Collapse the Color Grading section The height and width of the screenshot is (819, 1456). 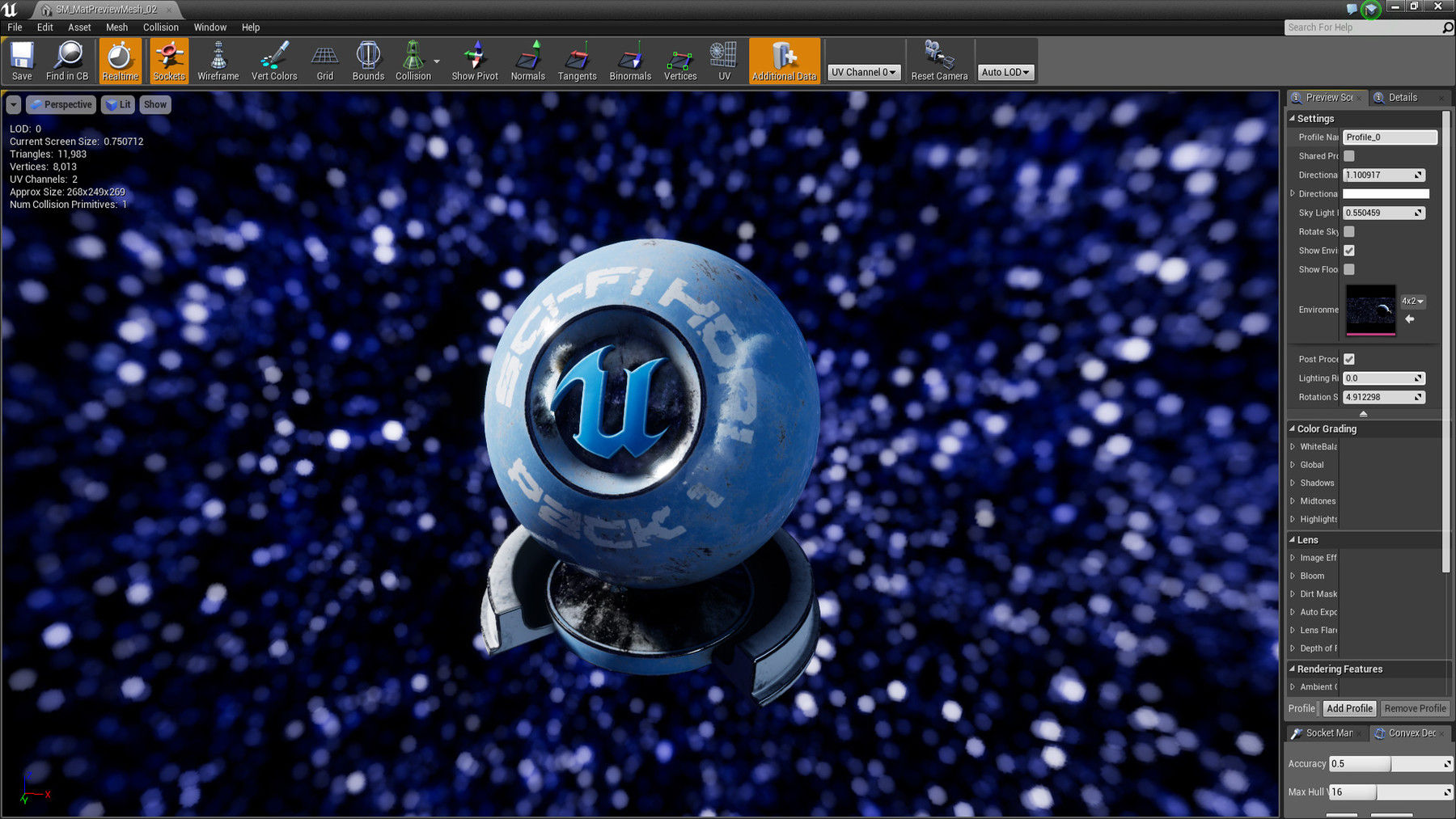(x=1292, y=428)
